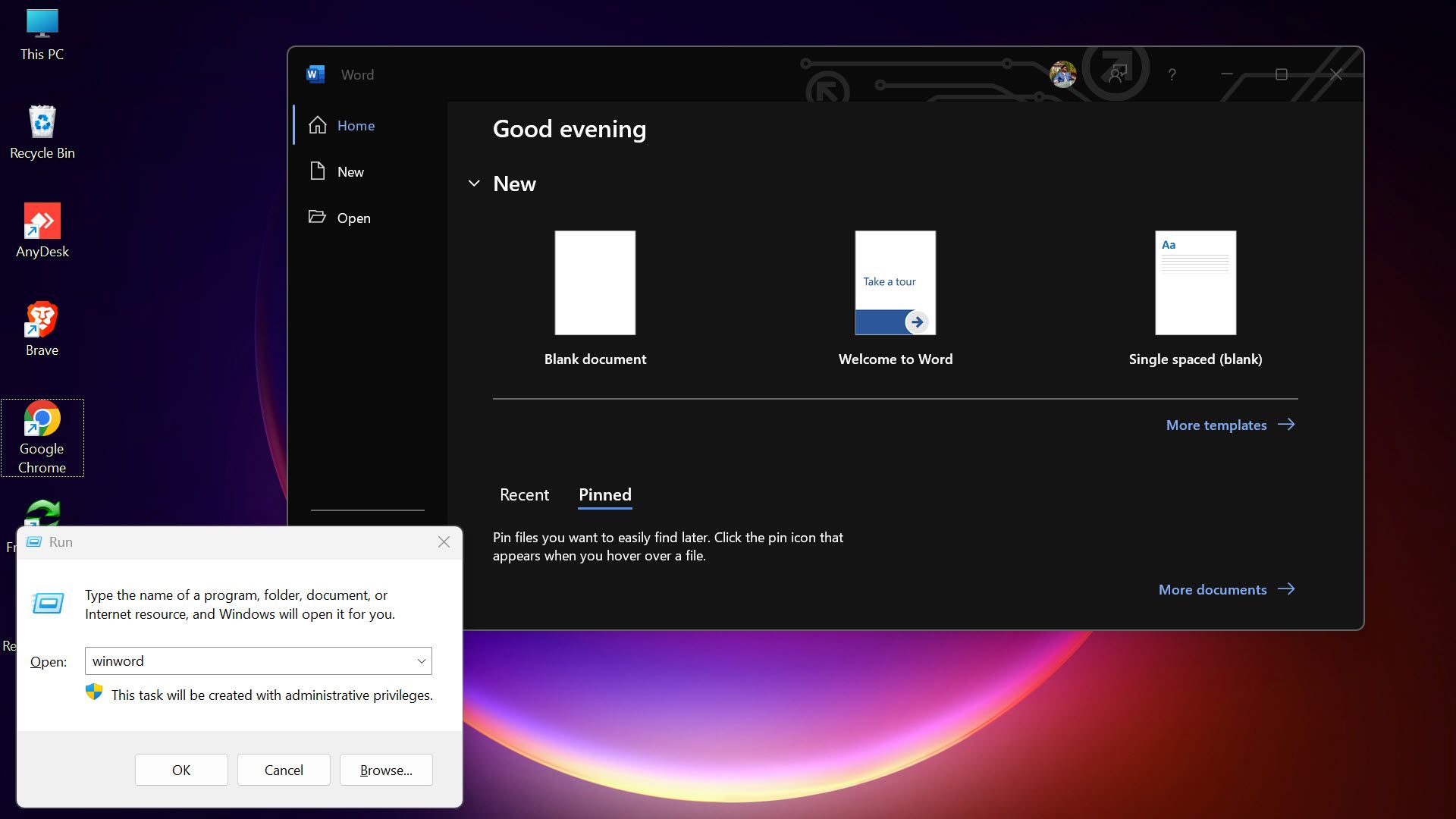Open the account profile picture in Word

pyautogui.click(x=1062, y=74)
